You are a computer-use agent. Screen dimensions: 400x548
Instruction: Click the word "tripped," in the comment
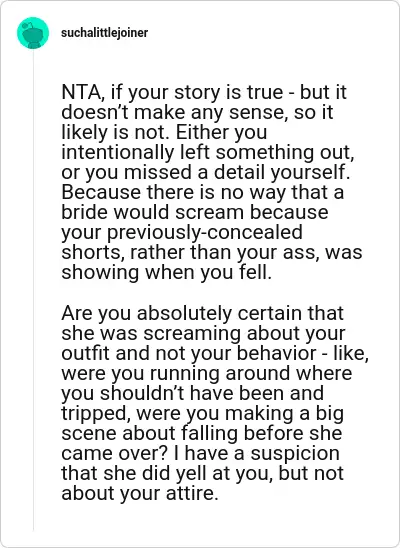(96, 413)
